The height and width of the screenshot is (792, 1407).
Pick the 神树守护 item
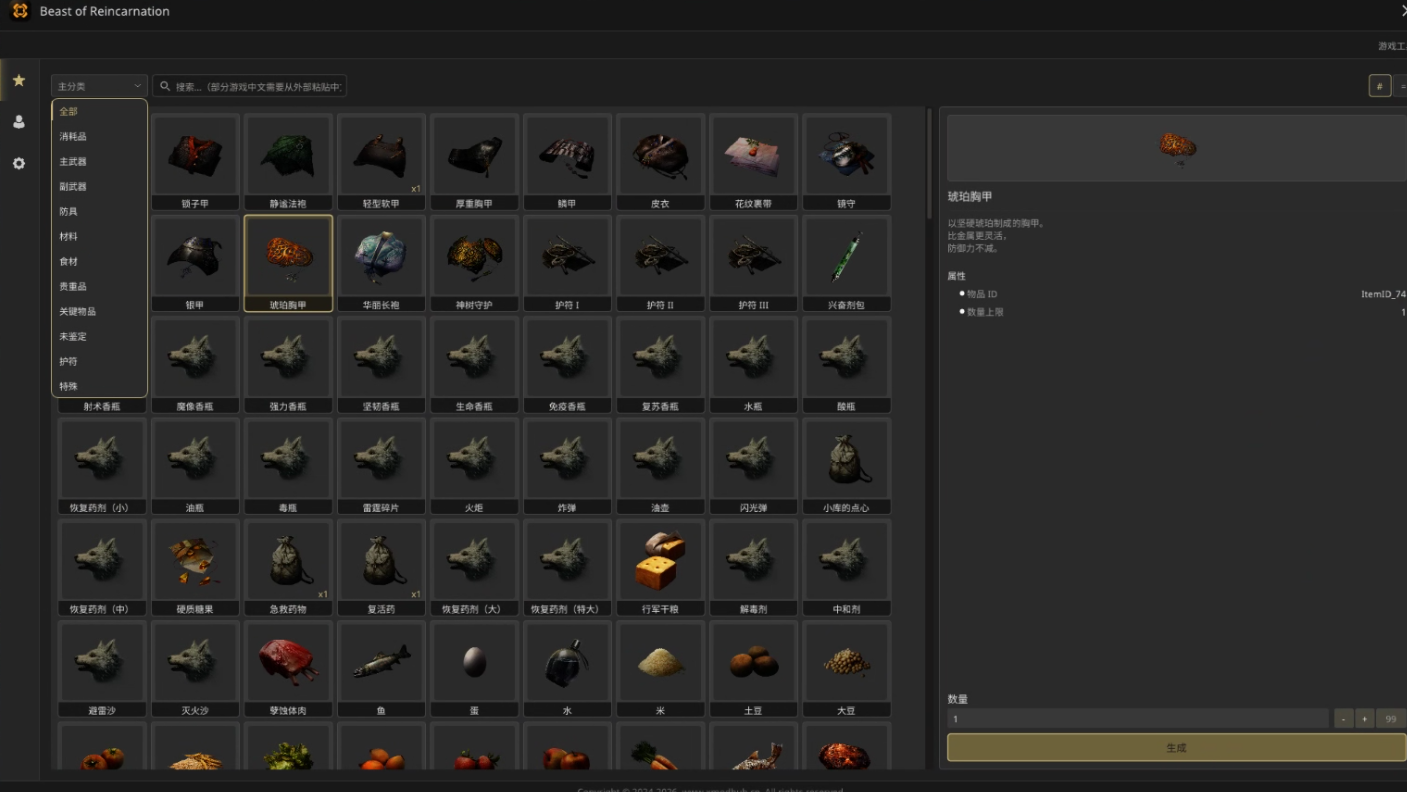tap(474, 263)
